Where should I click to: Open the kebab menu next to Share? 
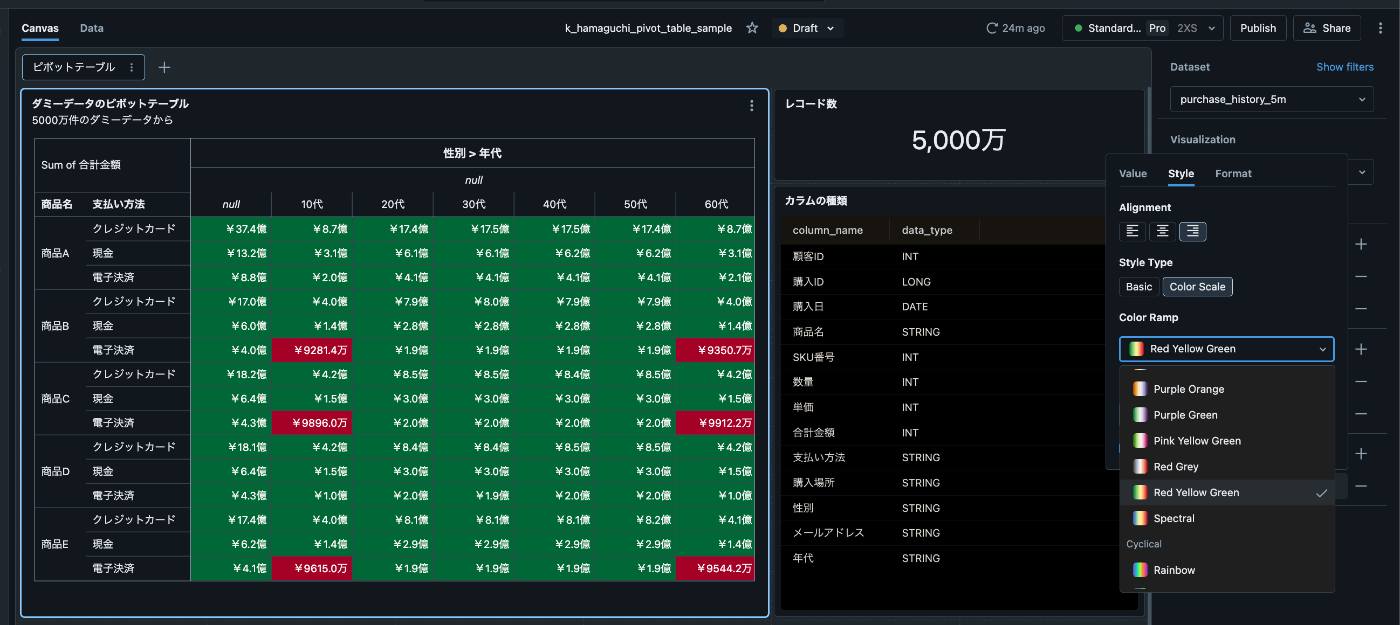(x=1381, y=28)
